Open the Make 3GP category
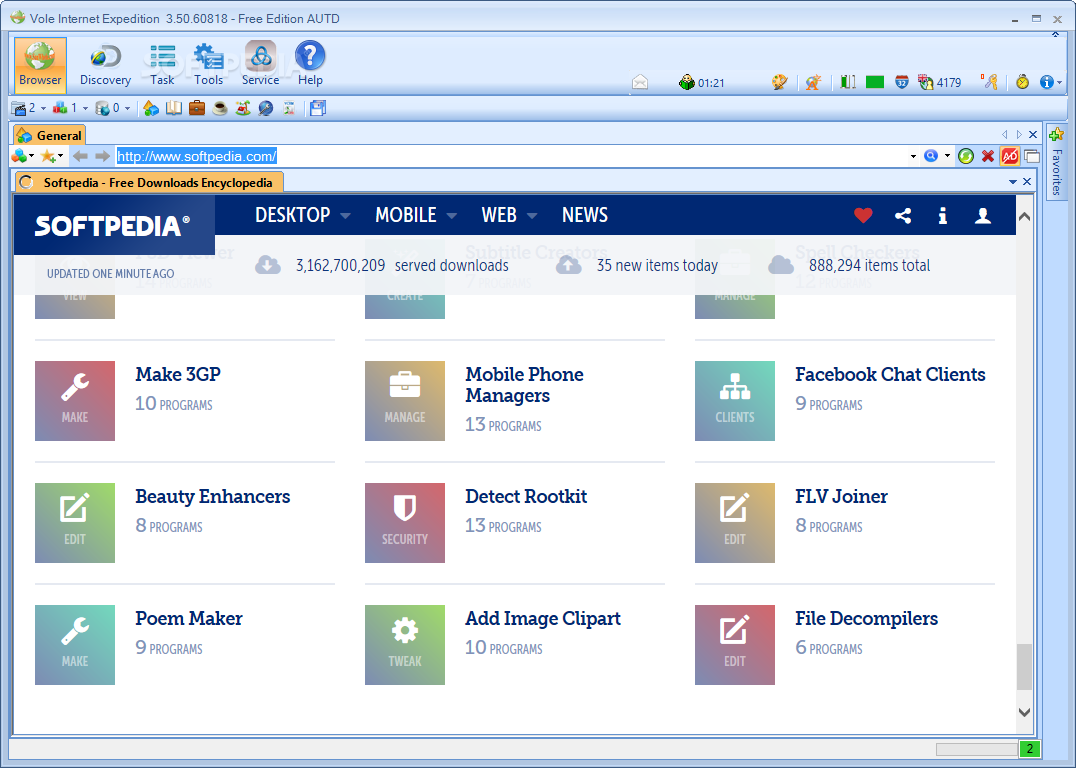 coord(178,374)
